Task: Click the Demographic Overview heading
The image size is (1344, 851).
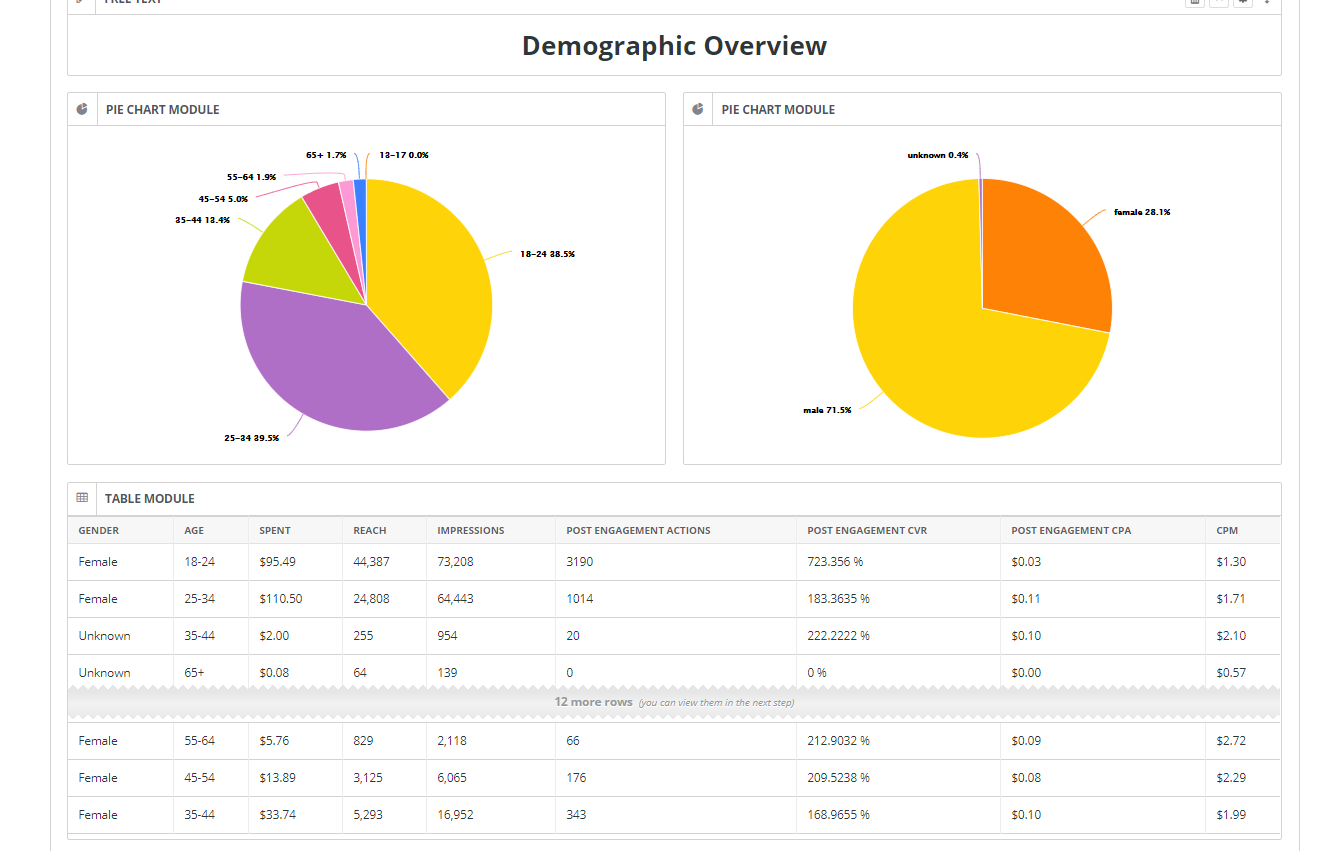Action: point(674,46)
